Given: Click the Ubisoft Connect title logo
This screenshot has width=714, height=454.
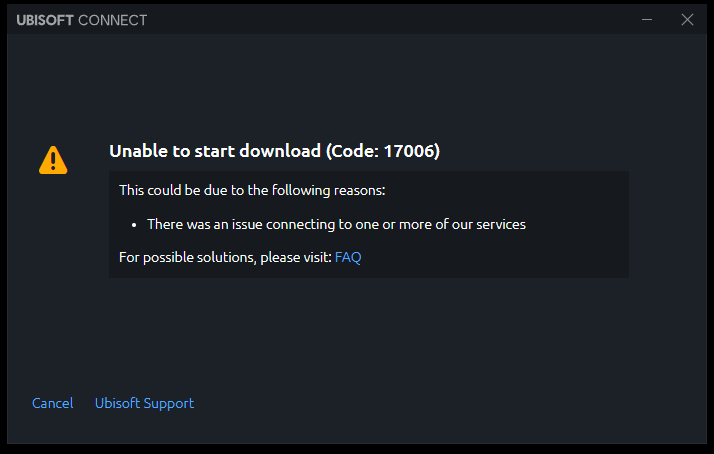Looking at the screenshot, I should pos(83,19).
